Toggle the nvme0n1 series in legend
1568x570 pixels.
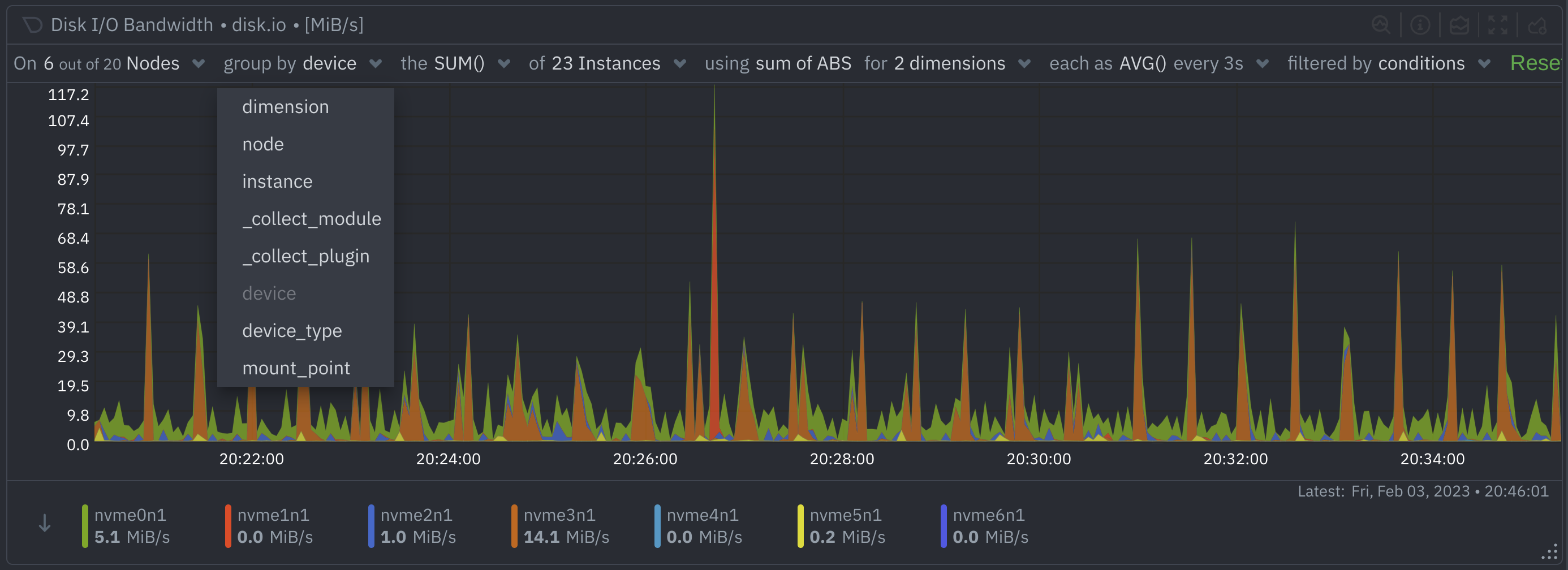coord(130,525)
